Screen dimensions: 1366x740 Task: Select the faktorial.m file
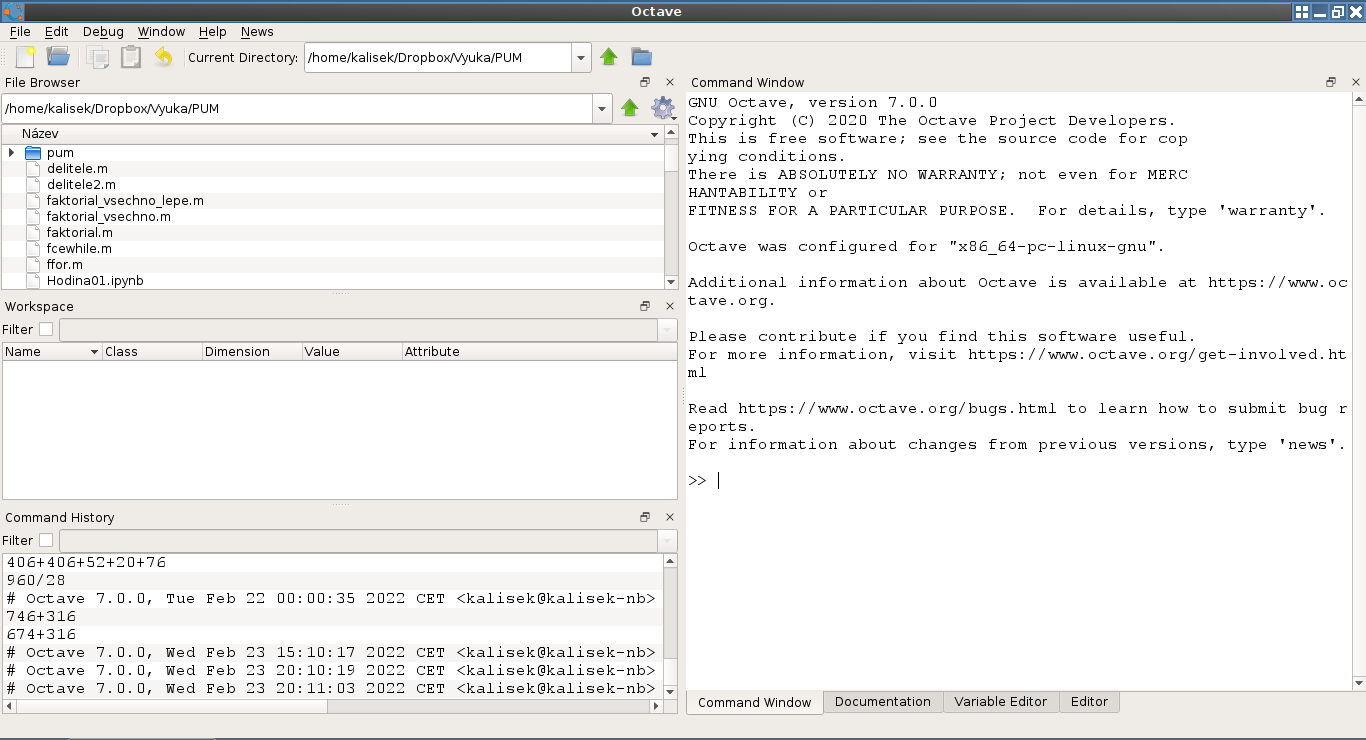[x=79, y=233]
